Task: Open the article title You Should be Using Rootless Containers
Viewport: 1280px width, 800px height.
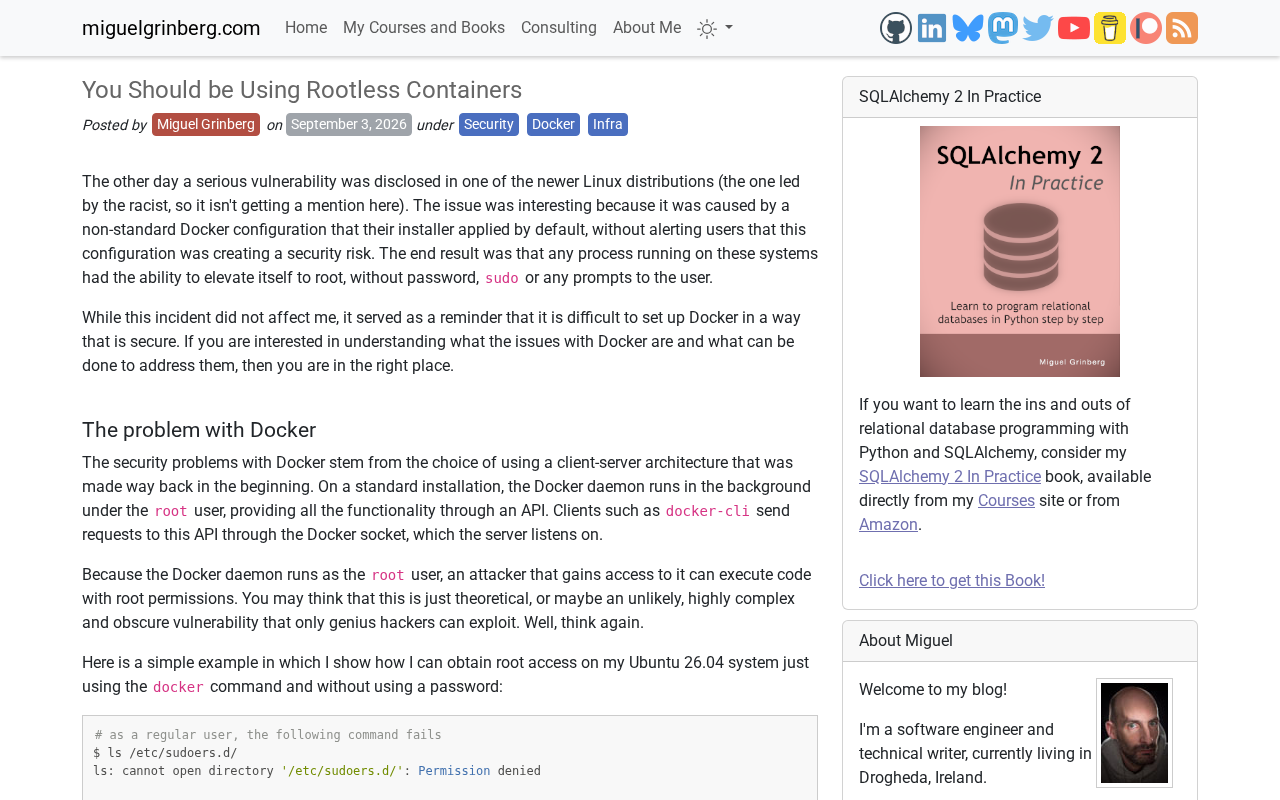Action: [x=302, y=90]
